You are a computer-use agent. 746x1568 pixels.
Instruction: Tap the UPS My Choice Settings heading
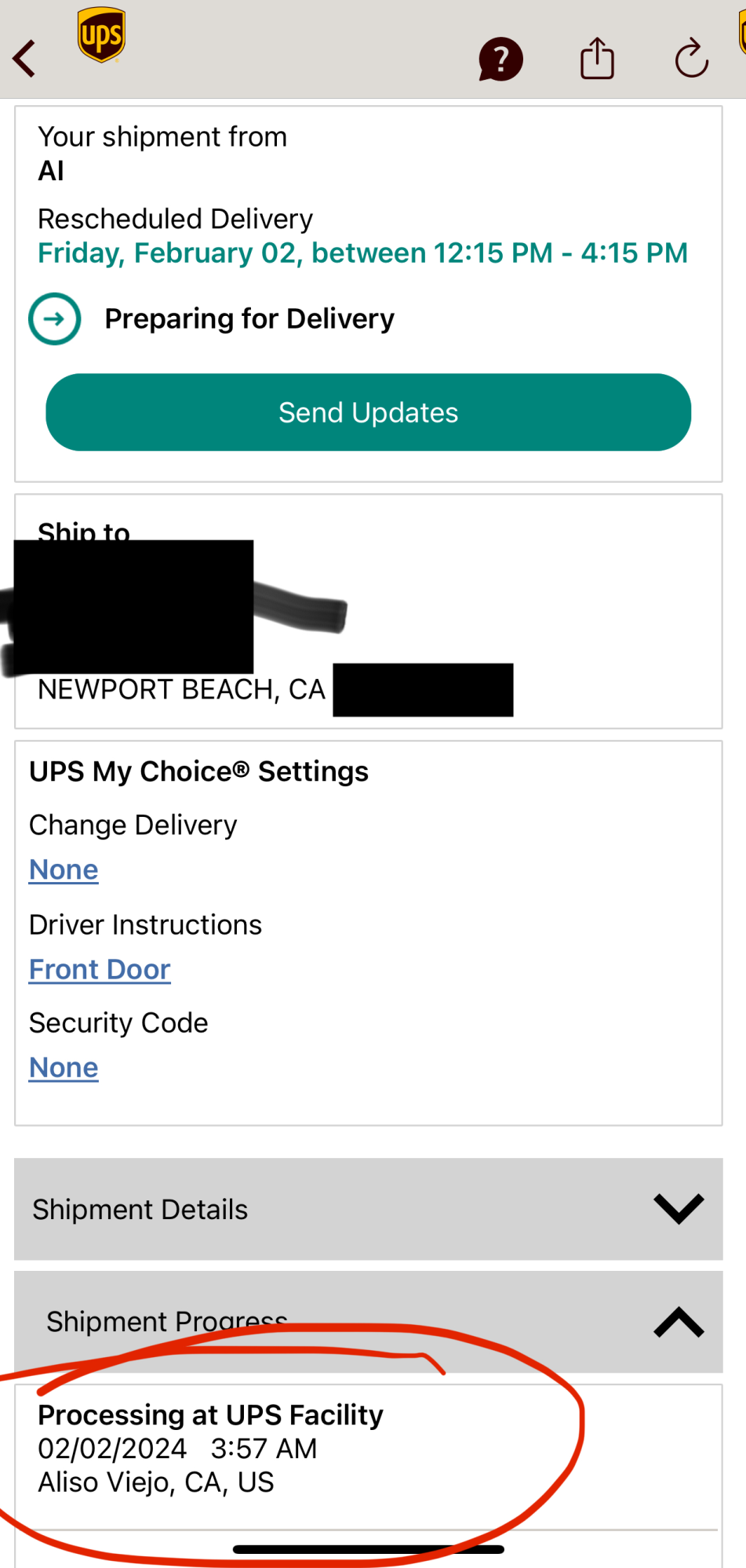tap(198, 771)
